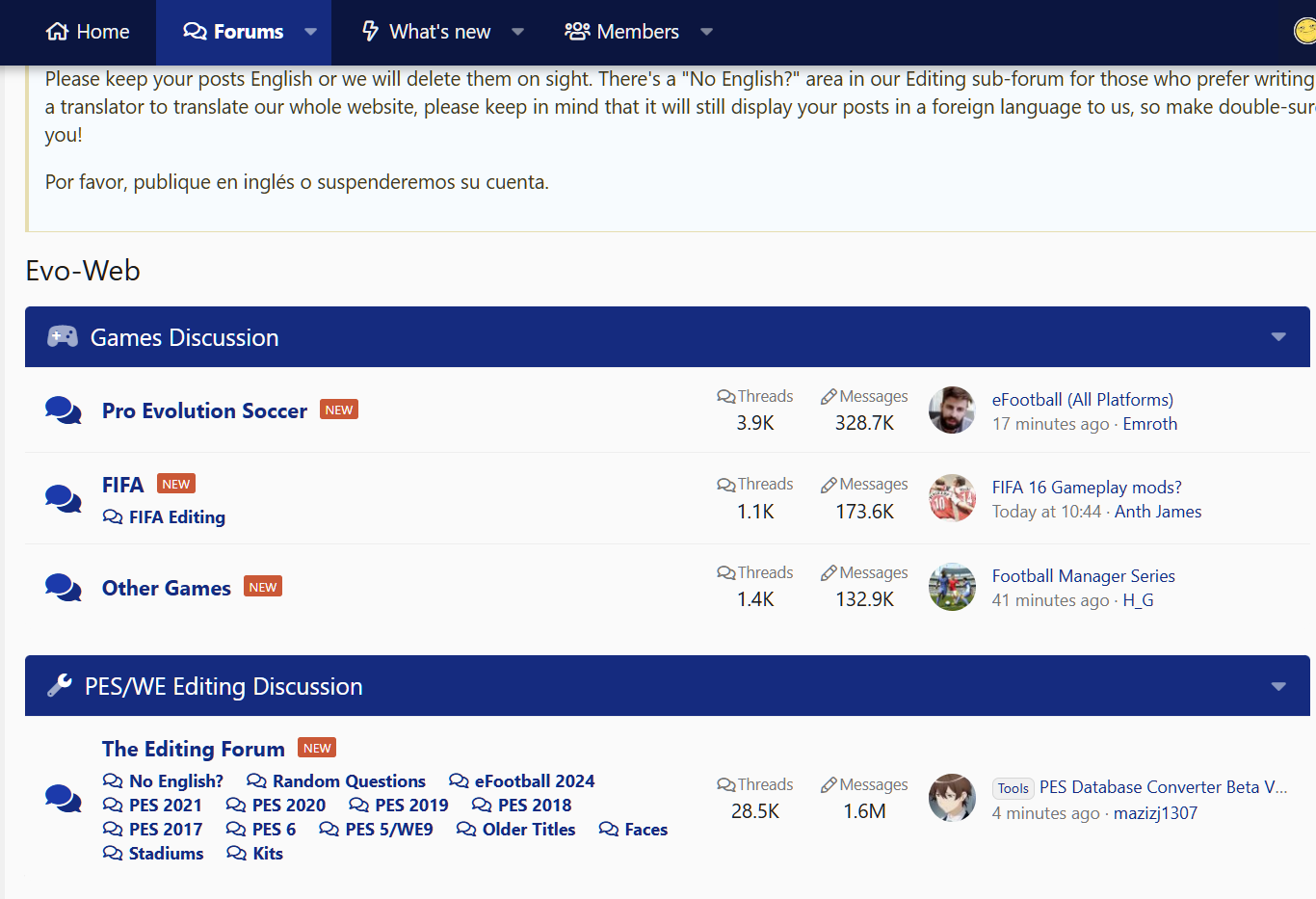This screenshot has height=899, width=1316.
Task: Open Football Manager Series thread
Action: point(1084,576)
